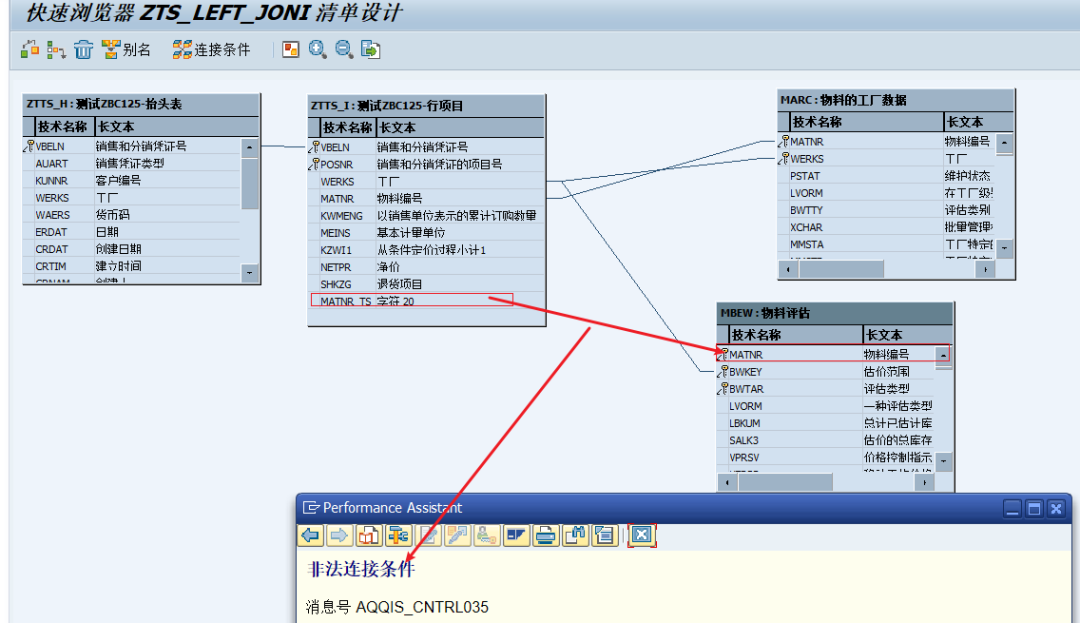Click ZTTS_H vertical scrollbar thumb
The height and width of the screenshot is (623, 1080).
coord(249,184)
